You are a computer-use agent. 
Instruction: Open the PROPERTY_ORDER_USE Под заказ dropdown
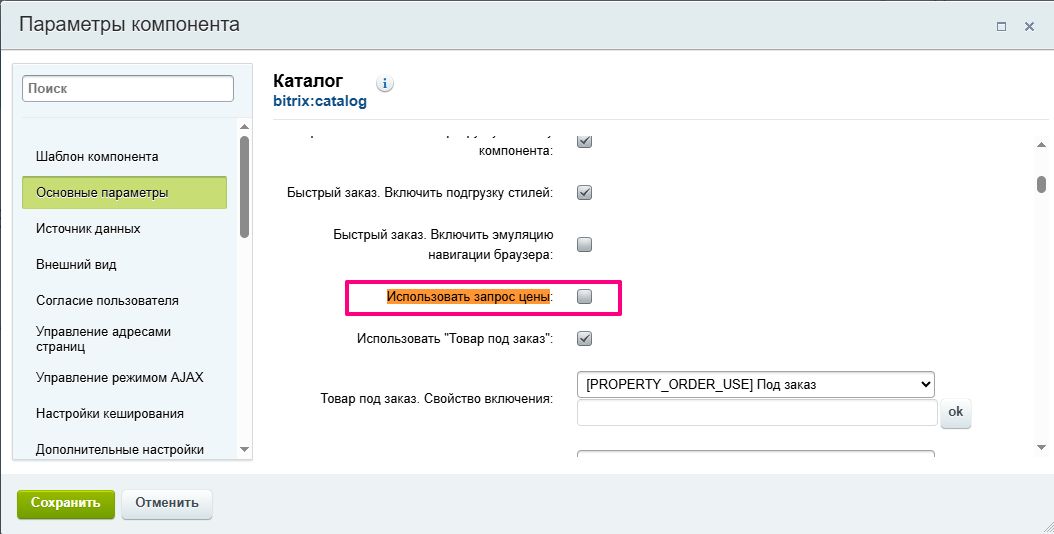(x=755, y=384)
